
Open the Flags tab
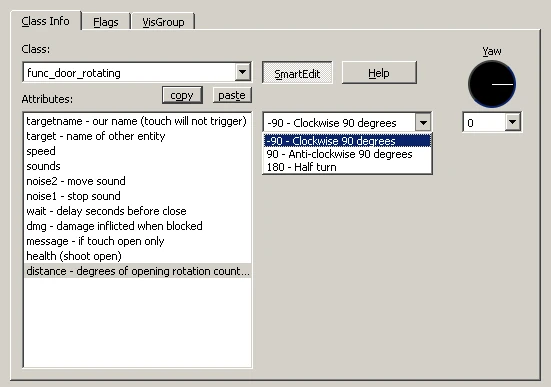point(106,22)
